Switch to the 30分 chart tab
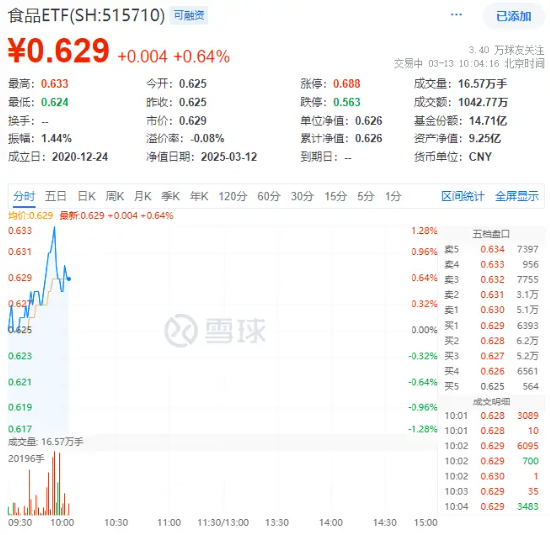 point(302,196)
